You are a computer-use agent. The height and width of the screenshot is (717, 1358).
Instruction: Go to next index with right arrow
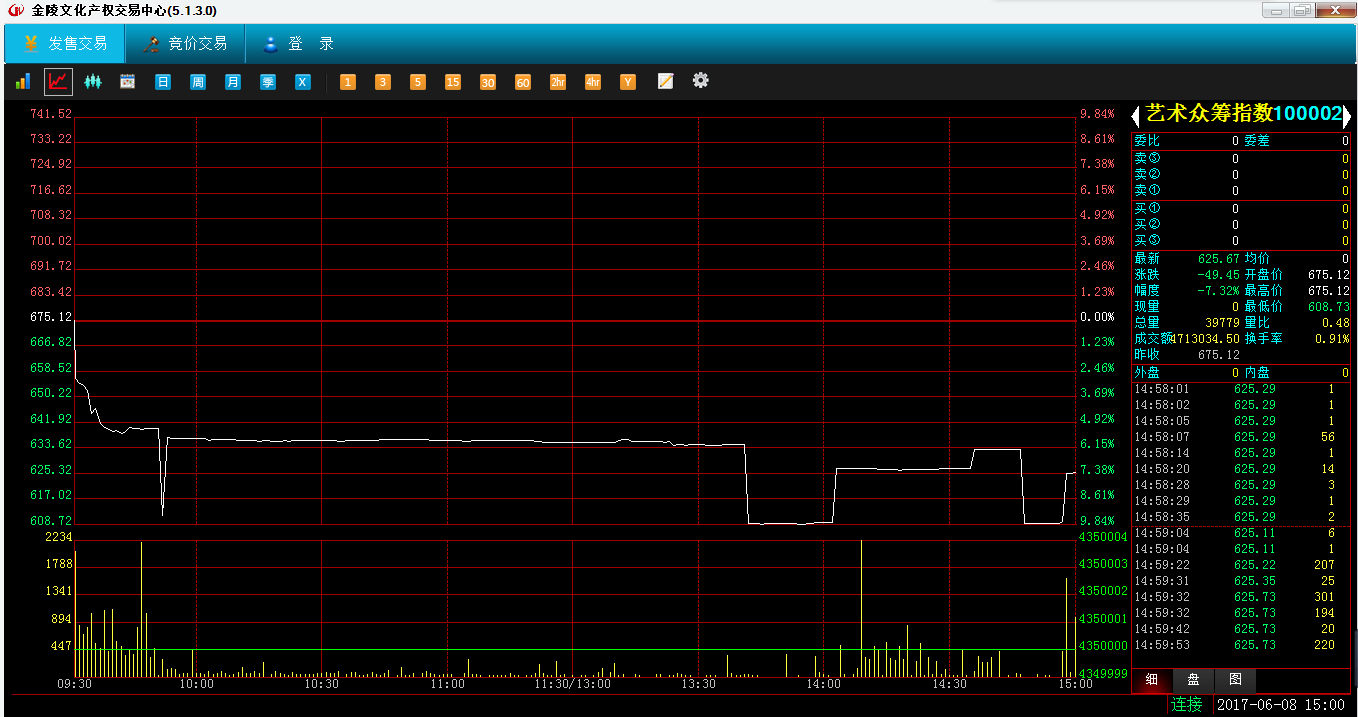pos(1346,115)
